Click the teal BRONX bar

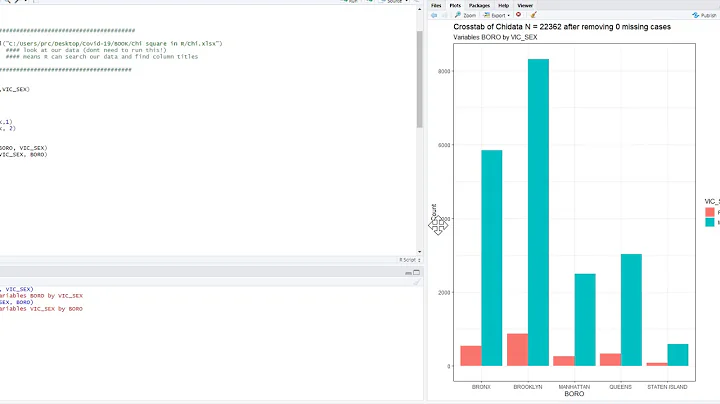(x=492, y=258)
